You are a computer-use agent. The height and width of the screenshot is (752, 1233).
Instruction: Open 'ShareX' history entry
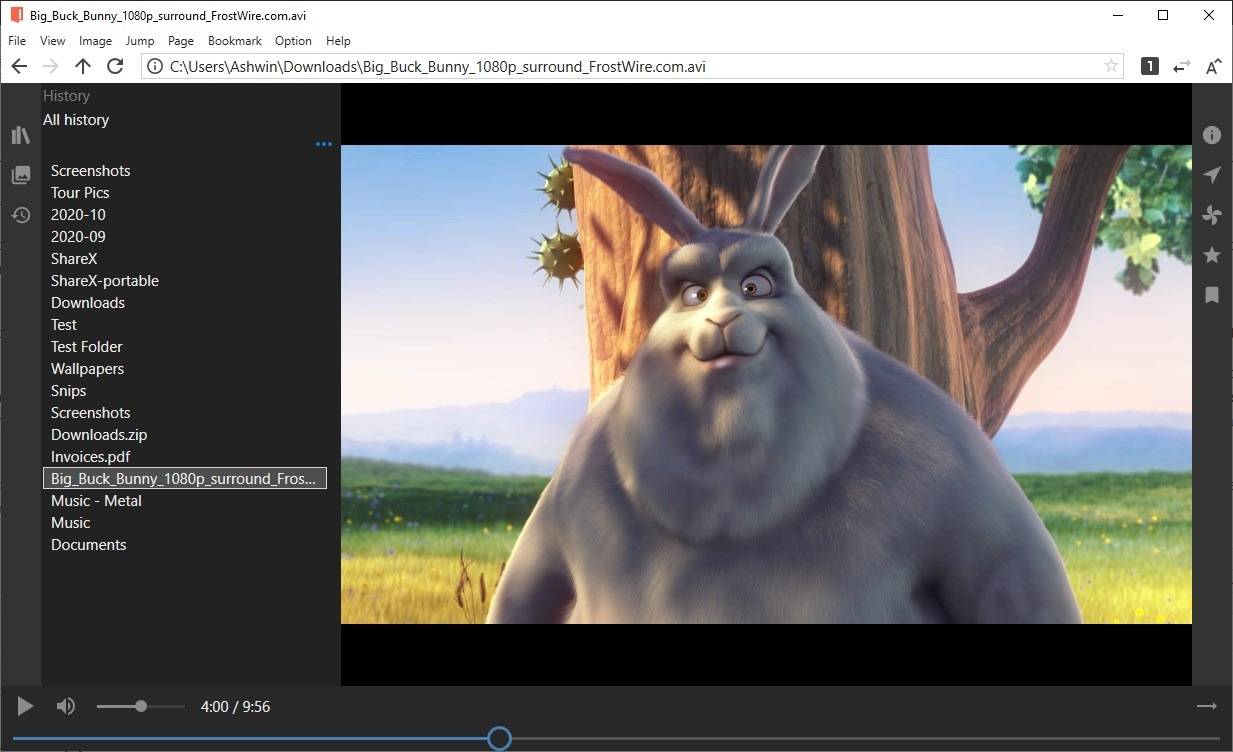[74, 259]
